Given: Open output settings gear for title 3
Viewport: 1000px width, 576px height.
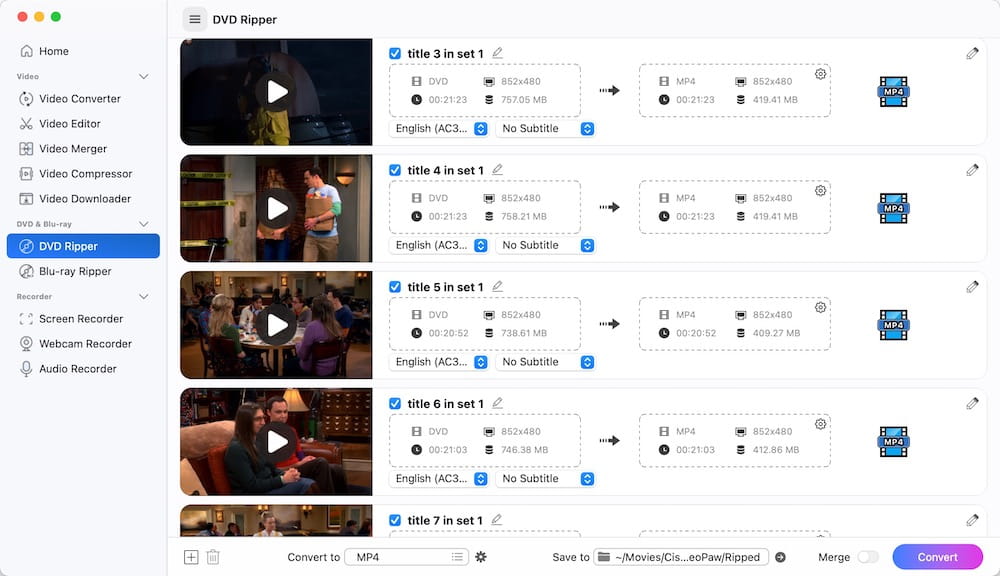Looking at the screenshot, I should (x=820, y=74).
